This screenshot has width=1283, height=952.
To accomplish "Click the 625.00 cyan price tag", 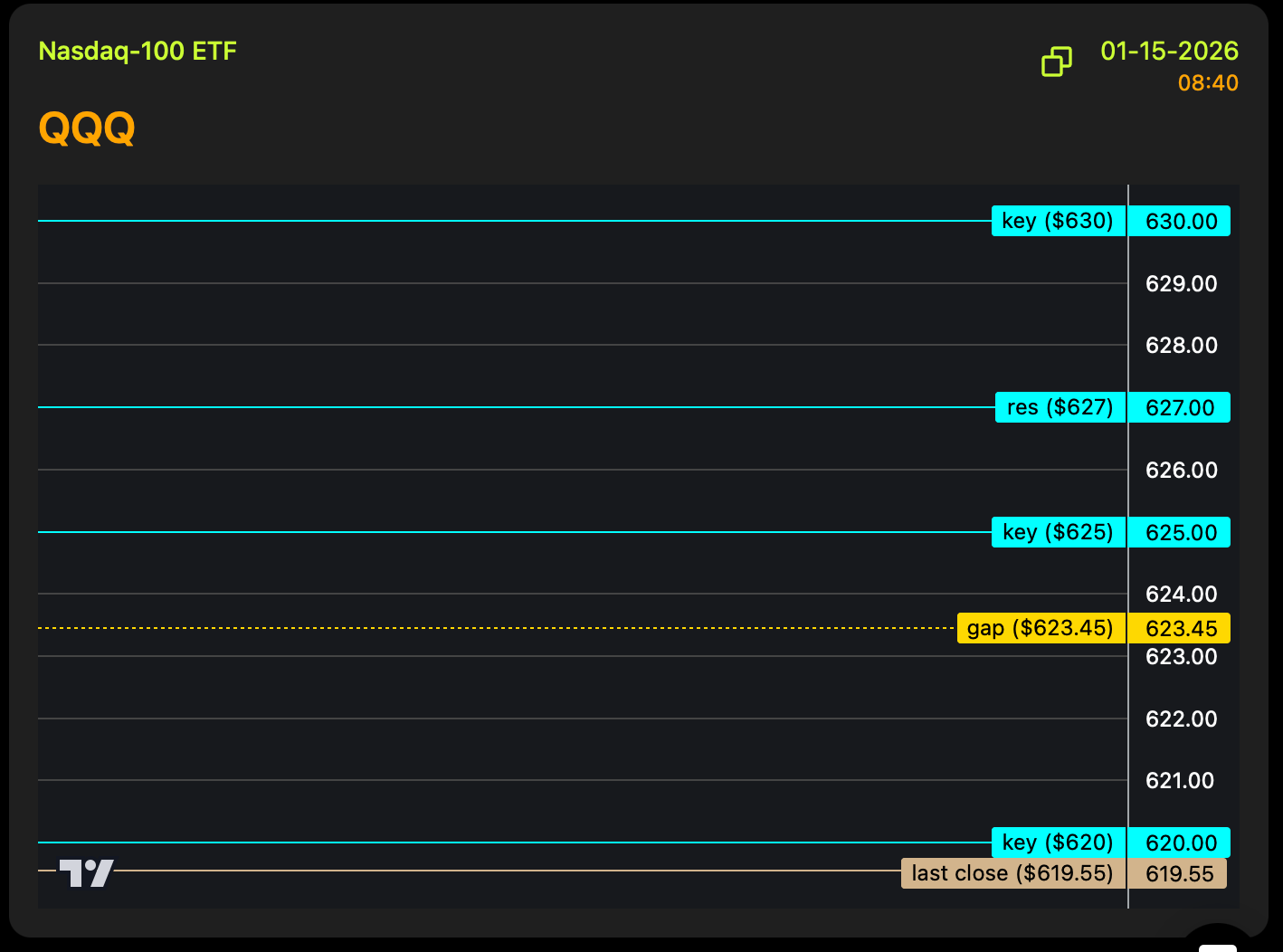I will point(1180,532).
